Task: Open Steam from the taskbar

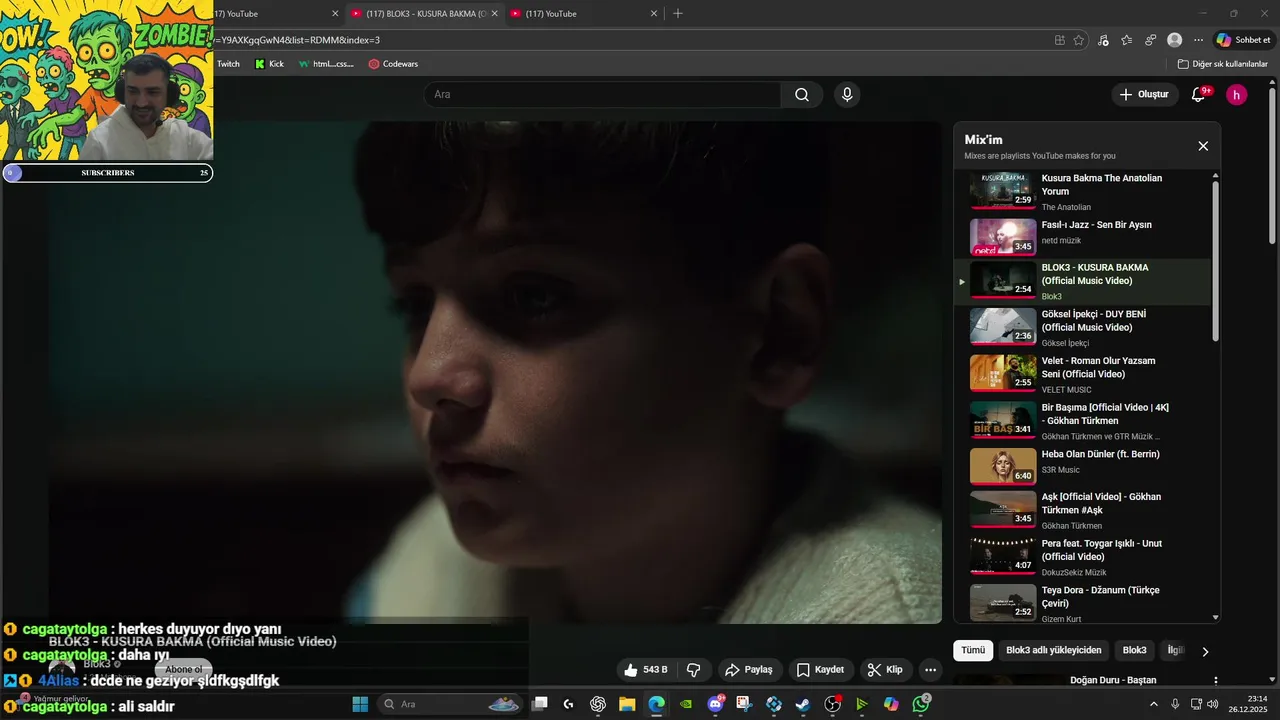Action: tap(803, 704)
